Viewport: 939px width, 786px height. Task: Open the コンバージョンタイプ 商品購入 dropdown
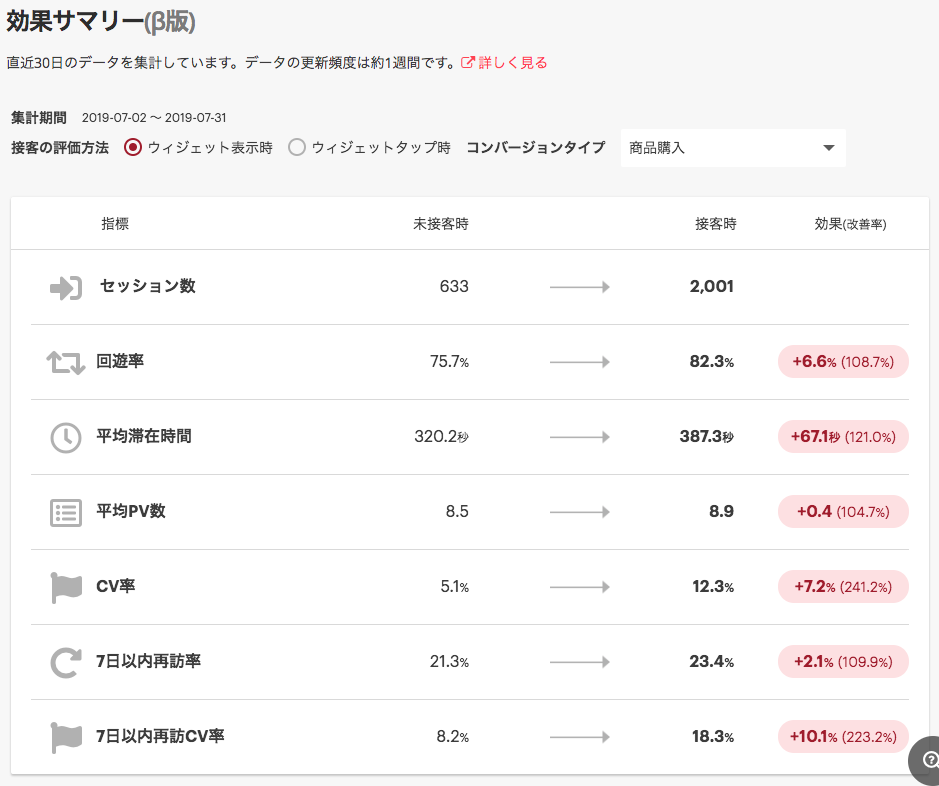(x=733, y=148)
